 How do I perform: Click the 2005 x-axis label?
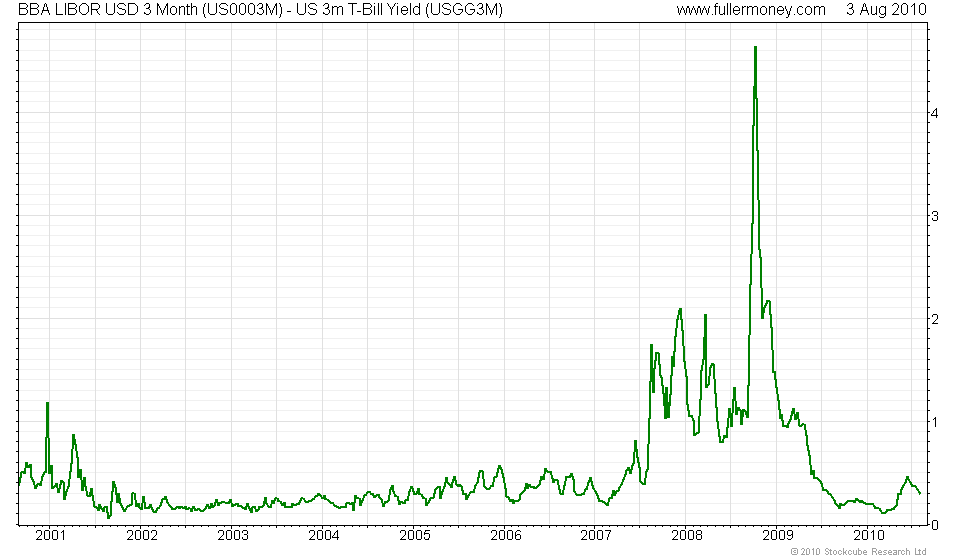415,535
